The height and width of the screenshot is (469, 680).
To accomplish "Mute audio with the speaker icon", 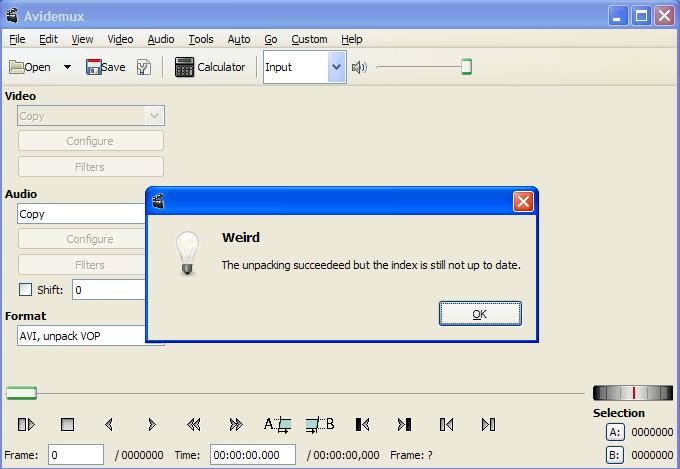I will (359, 67).
